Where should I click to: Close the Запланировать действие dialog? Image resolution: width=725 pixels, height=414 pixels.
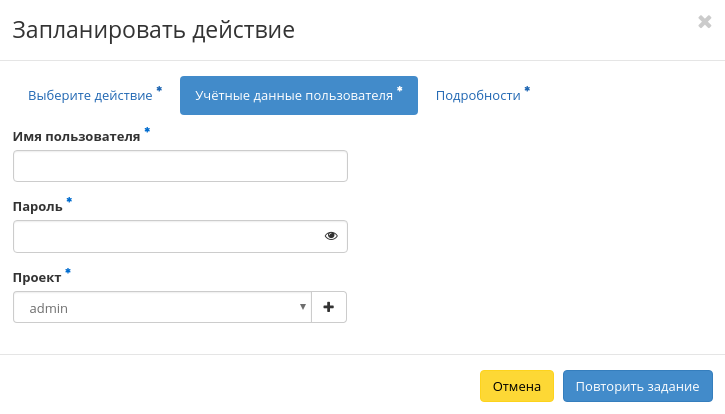pyautogui.click(x=704, y=22)
